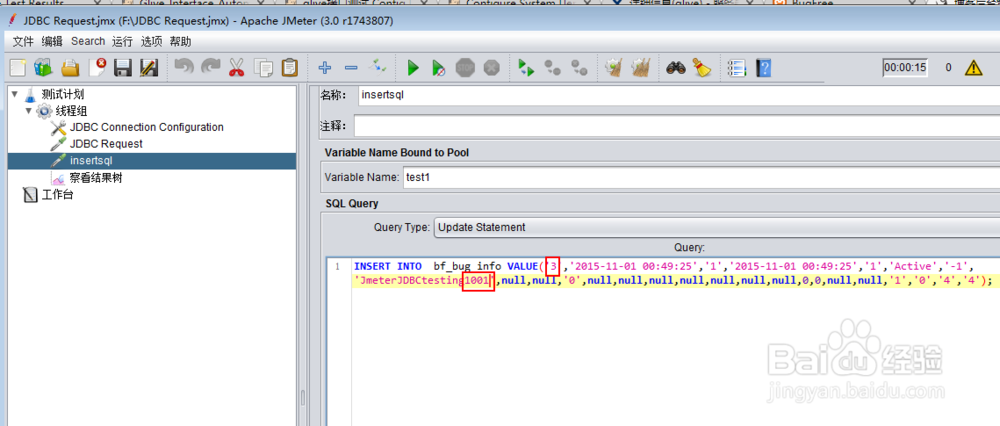Screen dimensions: 1000x426
Task: Open the function helper dialog
Action: [x=737, y=67]
